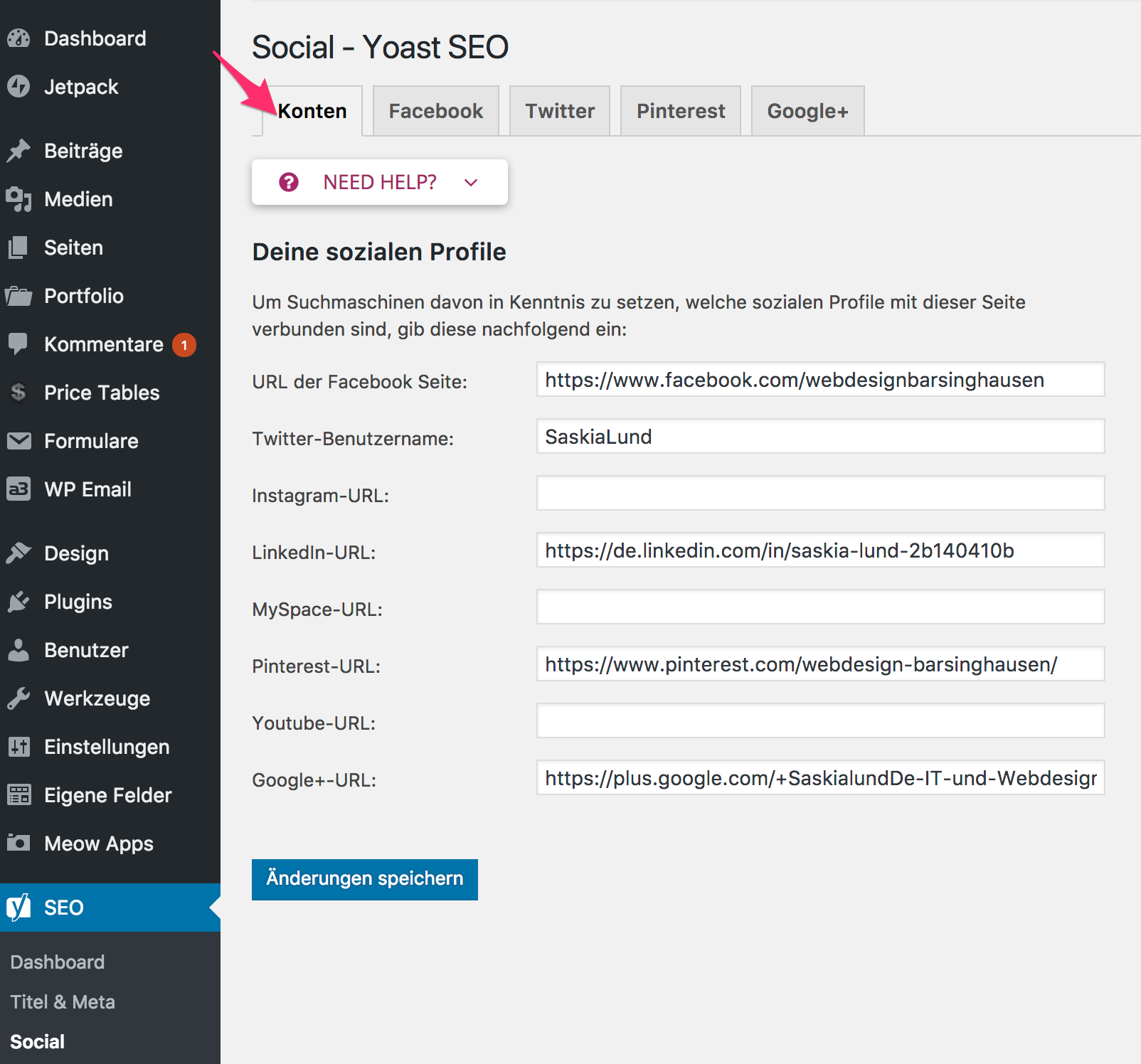
Task: Open Werkzeuge in the sidebar
Action: 110,698
